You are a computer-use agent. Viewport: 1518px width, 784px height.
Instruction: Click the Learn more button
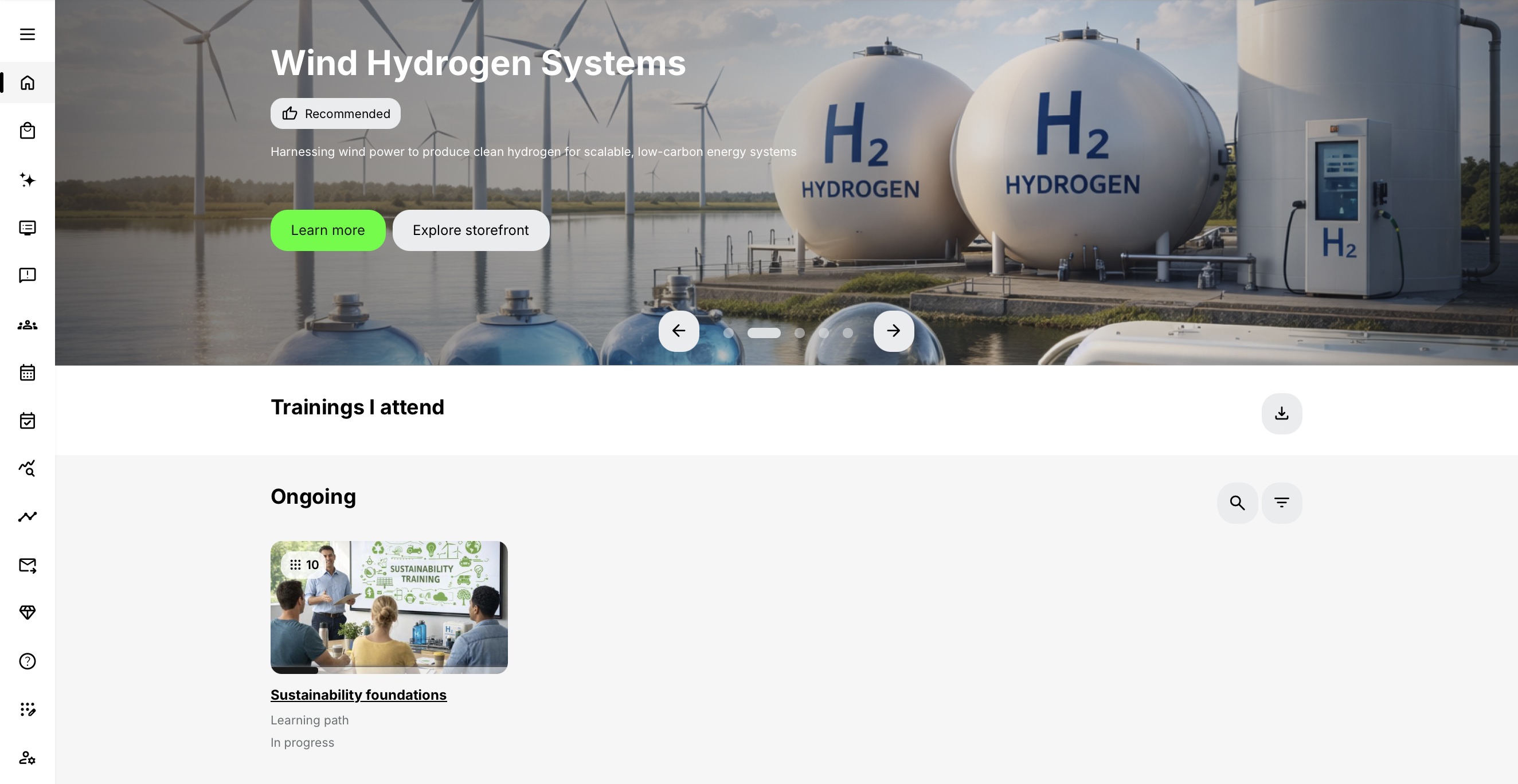[328, 230]
